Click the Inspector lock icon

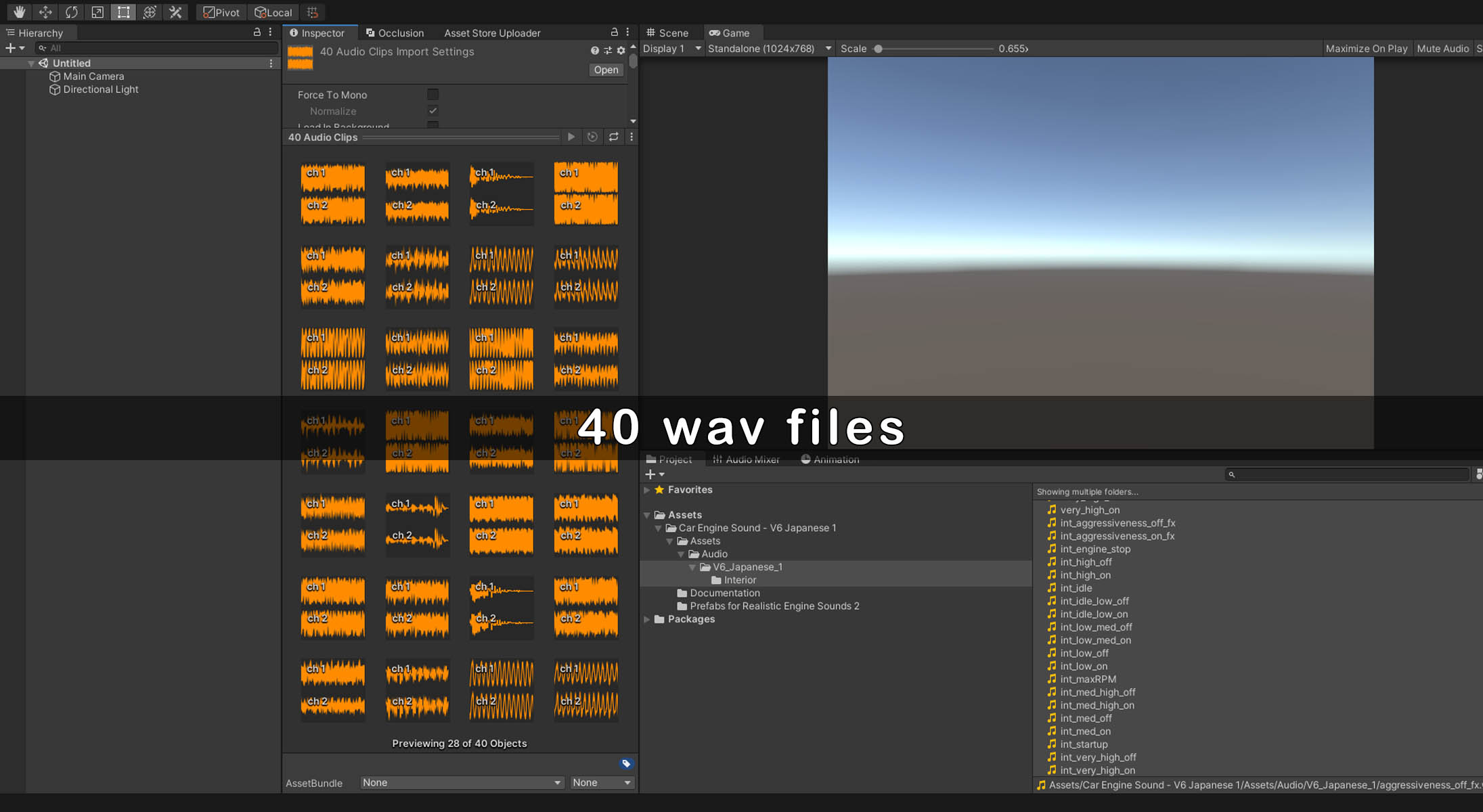pyautogui.click(x=614, y=32)
